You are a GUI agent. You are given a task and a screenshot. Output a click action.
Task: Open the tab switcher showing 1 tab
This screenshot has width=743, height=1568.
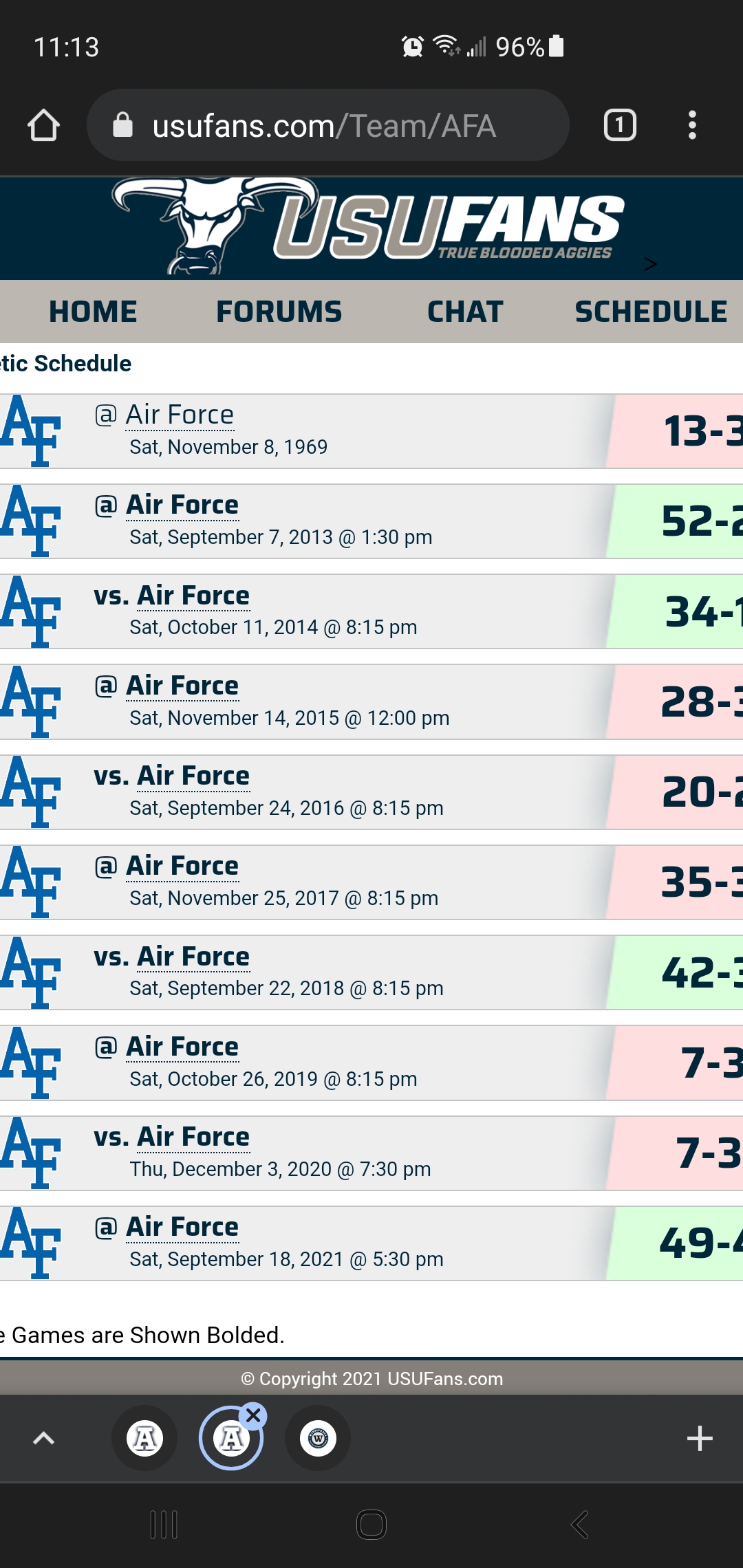pyautogui.click(x=620, y=125)
